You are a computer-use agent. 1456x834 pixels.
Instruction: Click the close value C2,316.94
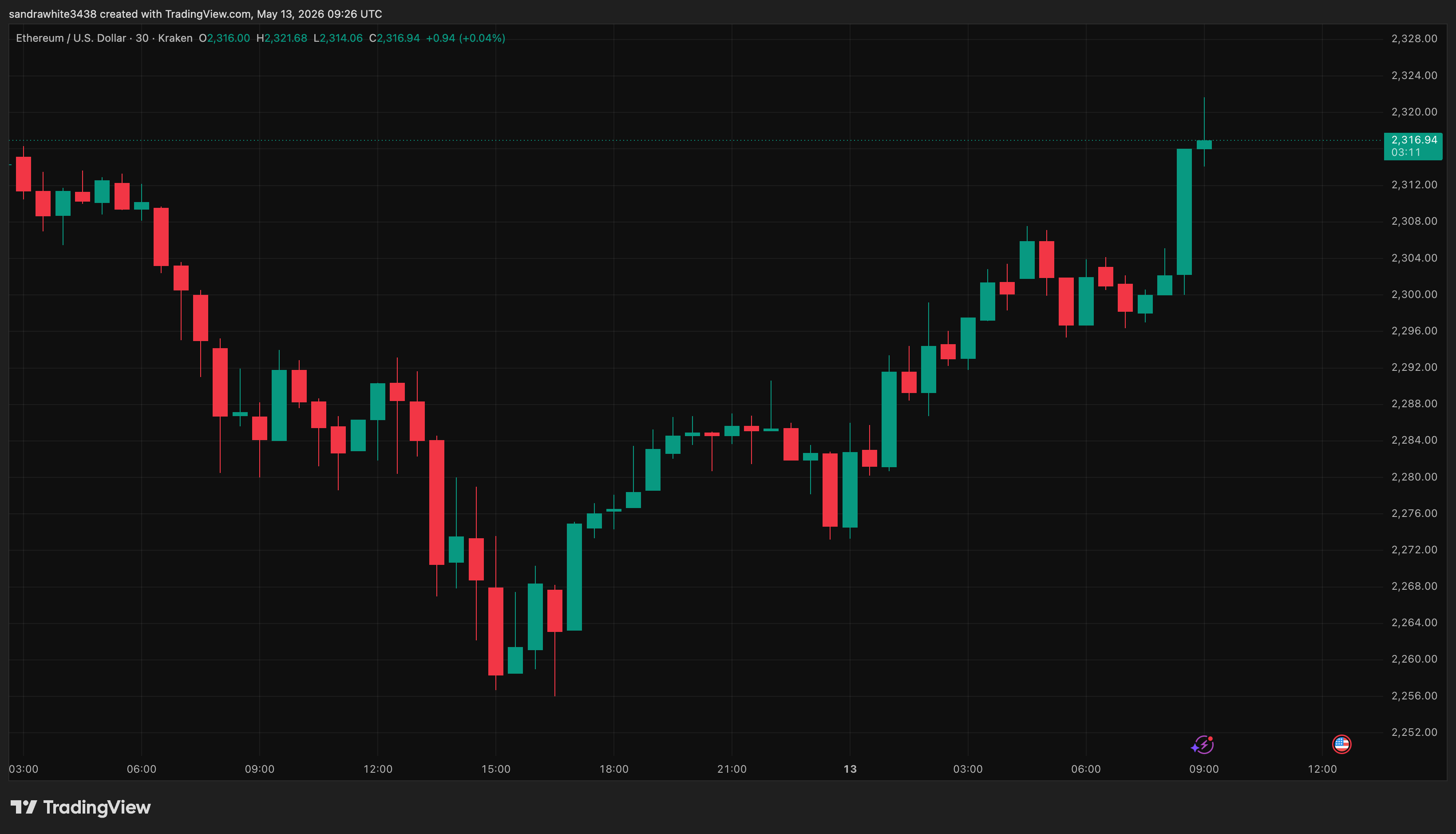[x=395, y=38]
